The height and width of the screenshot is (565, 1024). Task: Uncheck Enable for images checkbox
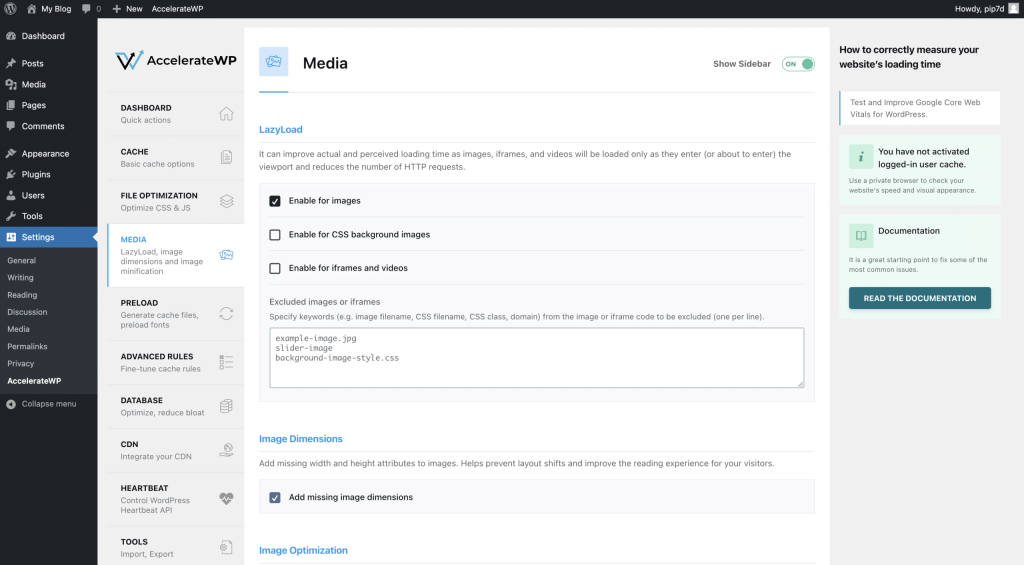tap(275, 201)
